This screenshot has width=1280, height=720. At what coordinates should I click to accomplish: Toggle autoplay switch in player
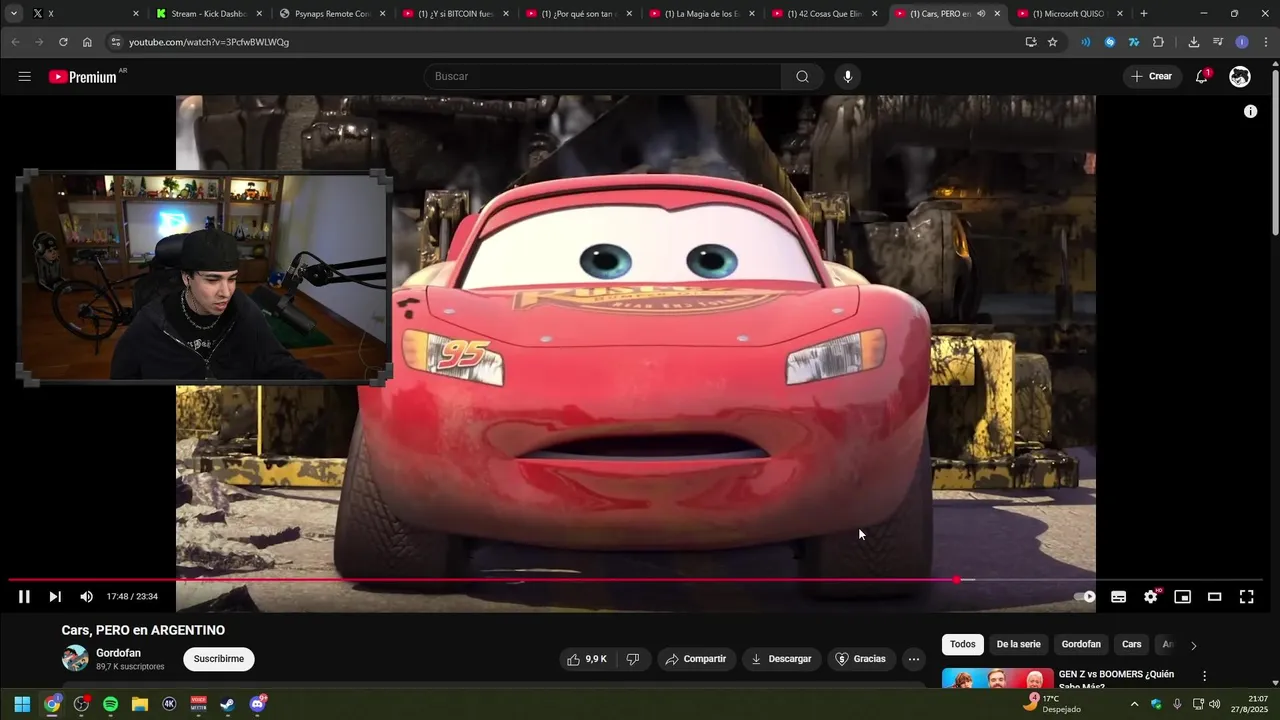pyautogui.click(x=1085, y=597)
